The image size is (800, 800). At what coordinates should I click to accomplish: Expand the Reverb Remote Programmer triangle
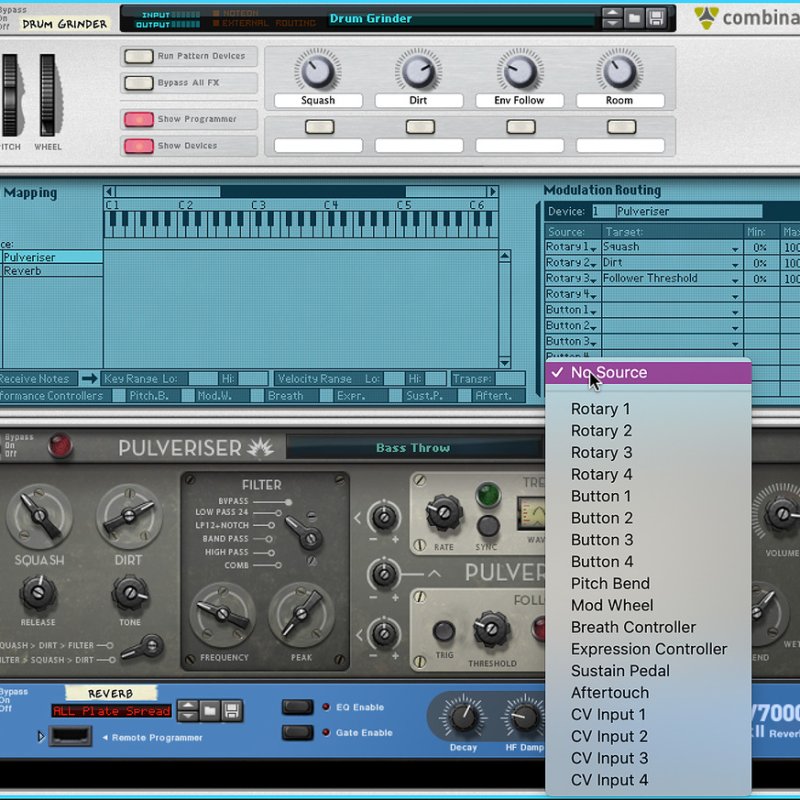coord(41,737)
